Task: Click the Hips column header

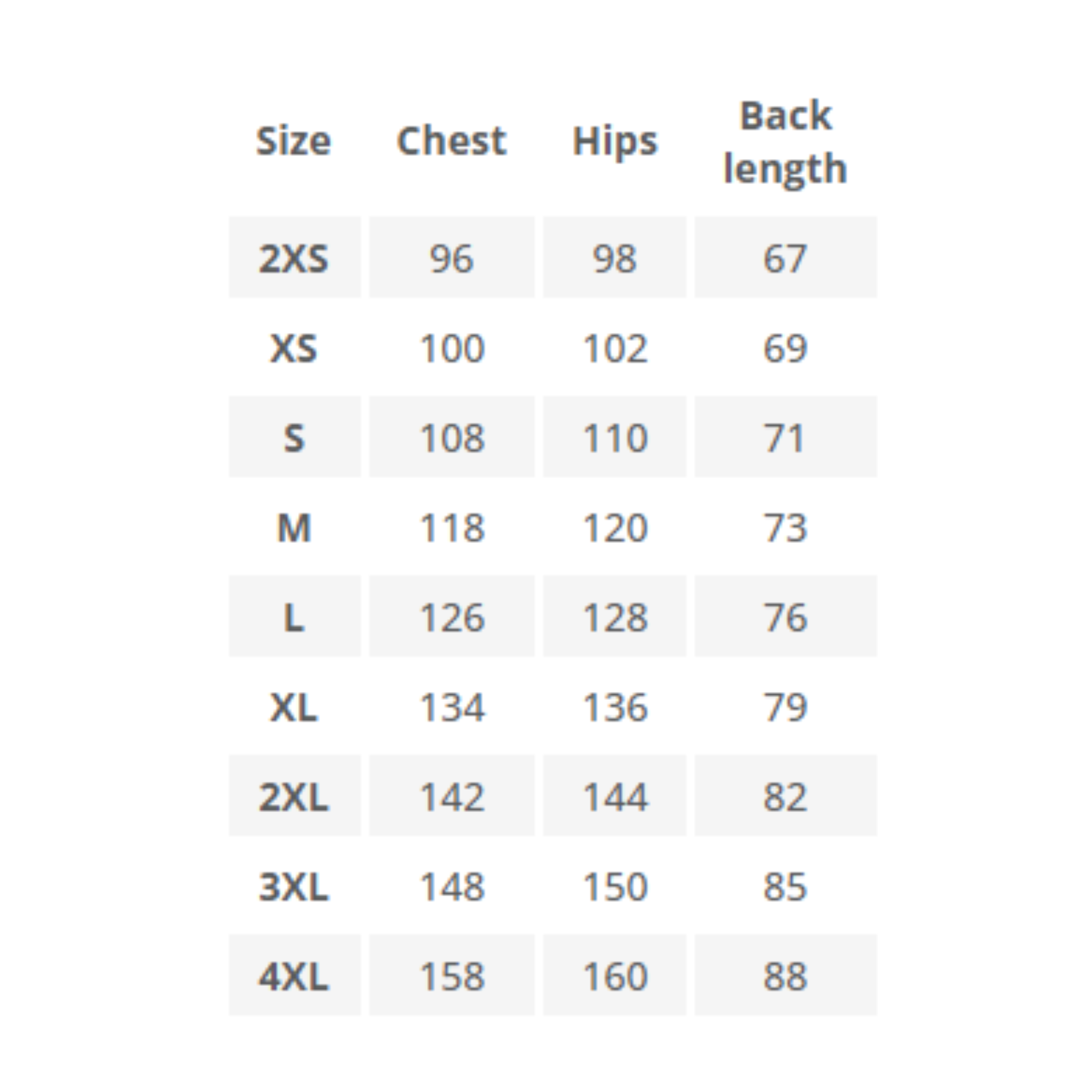Action: pos(615,141)
